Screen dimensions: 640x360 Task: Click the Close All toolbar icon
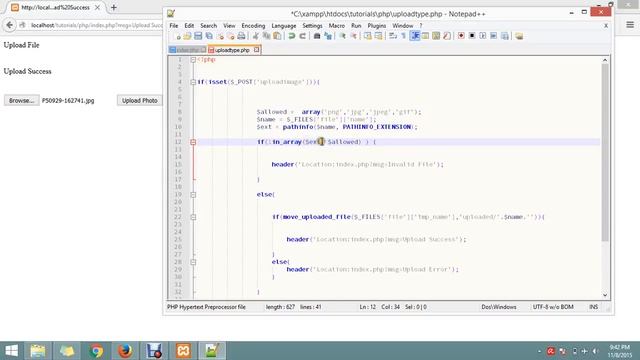[x=231, y=36]
